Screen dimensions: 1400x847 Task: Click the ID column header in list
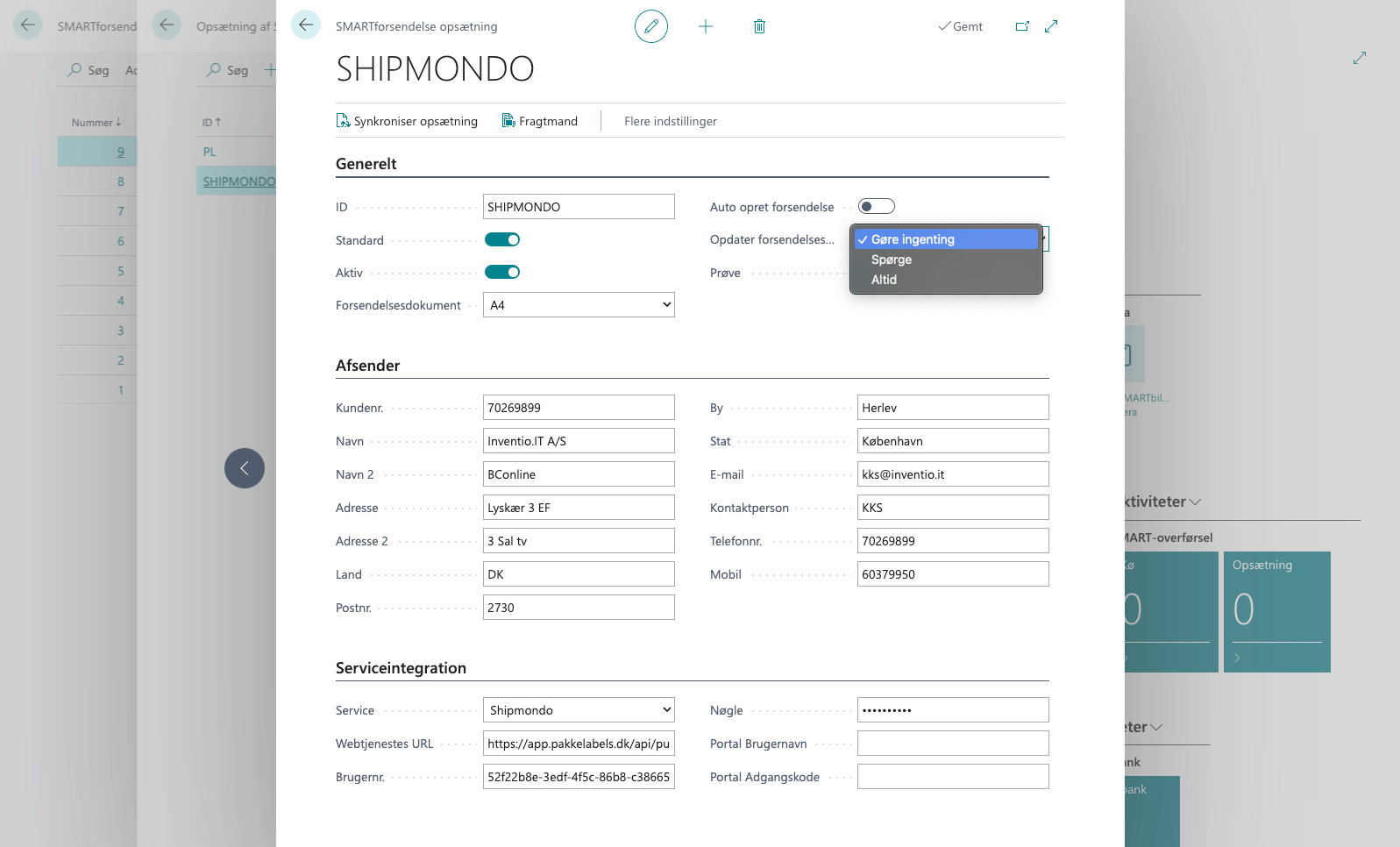click(x=211, y=123)
